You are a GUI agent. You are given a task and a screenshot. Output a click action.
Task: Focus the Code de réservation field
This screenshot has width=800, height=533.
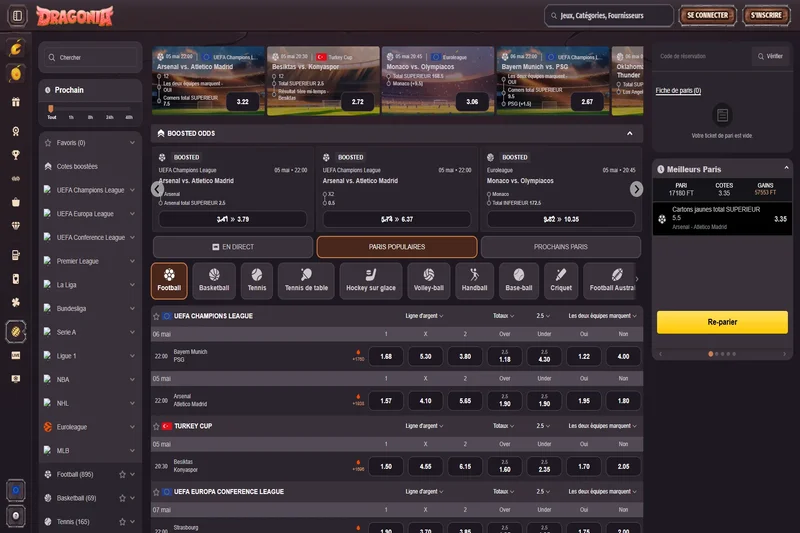pos(702,56)
